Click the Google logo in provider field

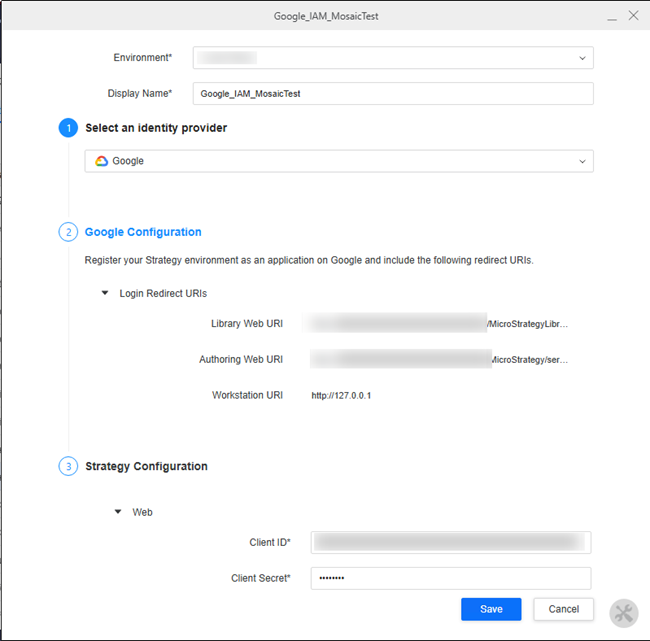(x=101, y=161)
